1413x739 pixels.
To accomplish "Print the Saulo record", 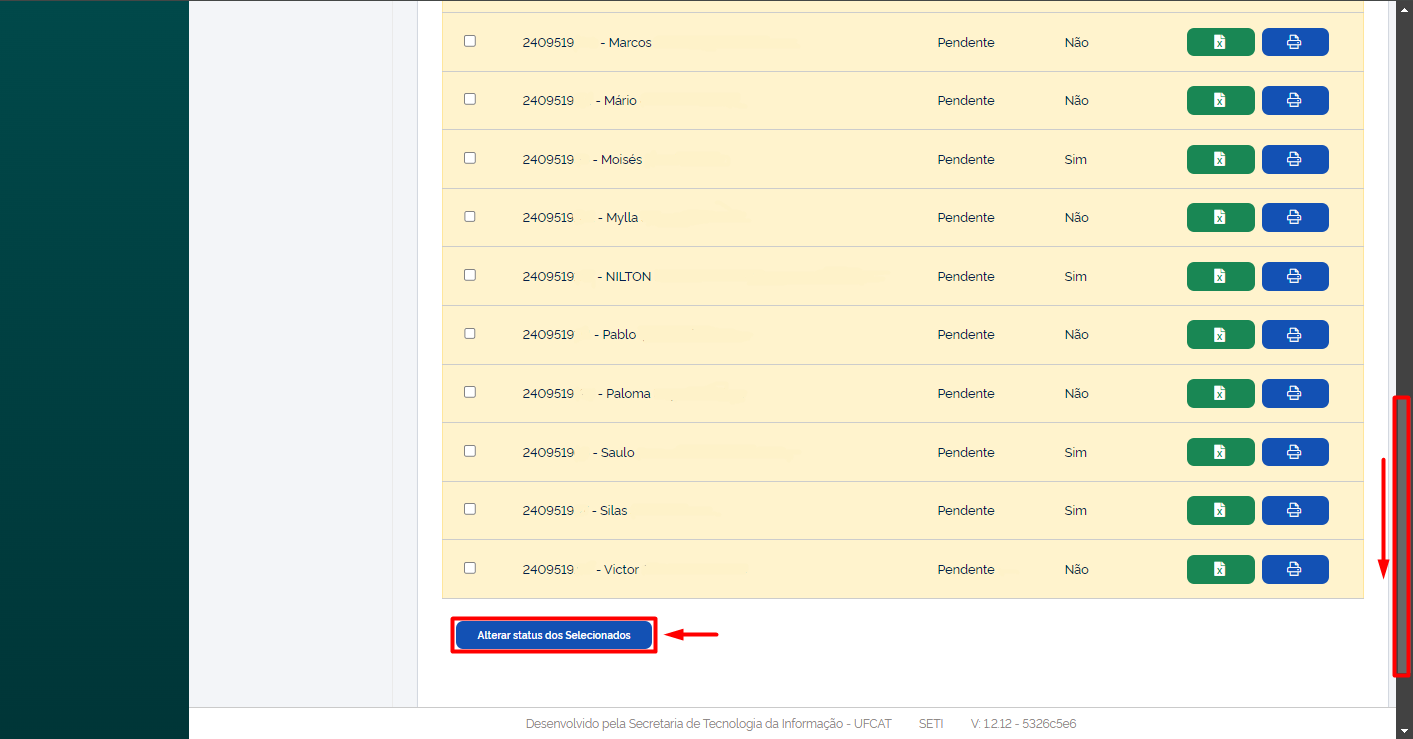I will tap(1295, 452).
